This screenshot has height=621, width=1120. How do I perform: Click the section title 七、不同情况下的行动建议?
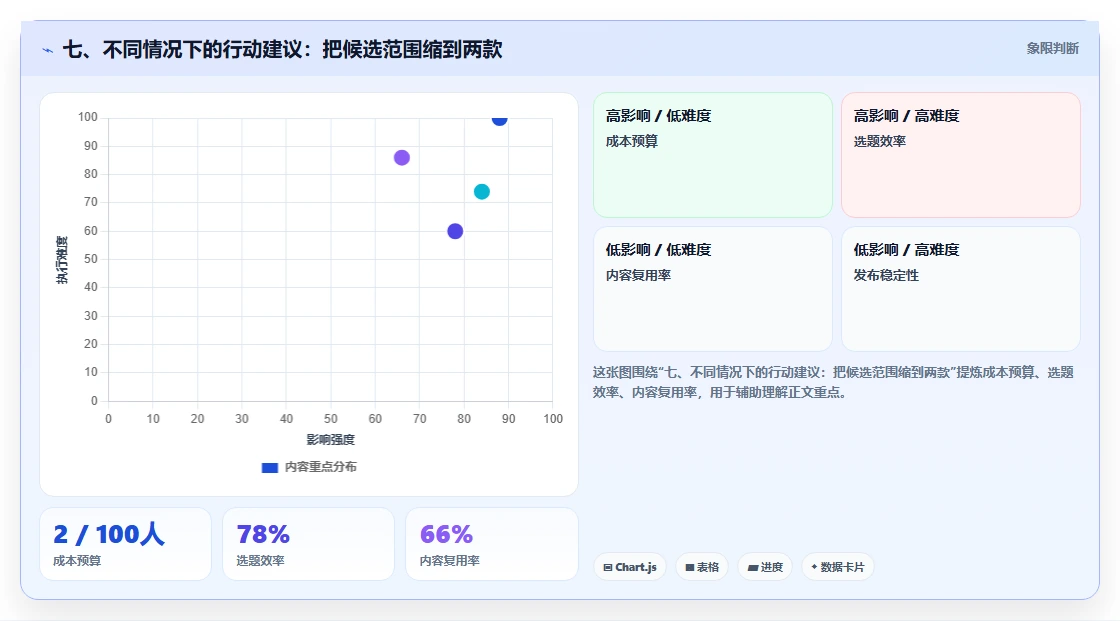[x=283, y=49]
